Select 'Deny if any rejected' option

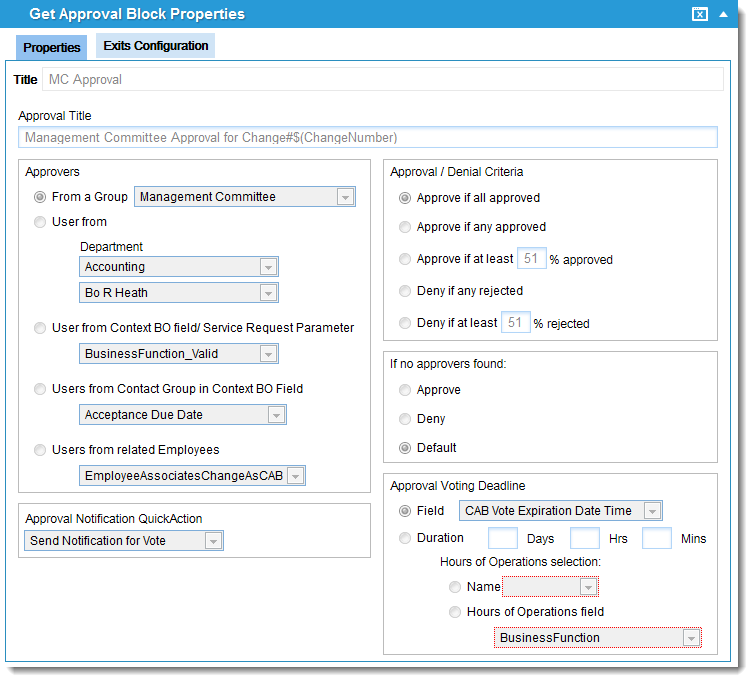(405, 291)
